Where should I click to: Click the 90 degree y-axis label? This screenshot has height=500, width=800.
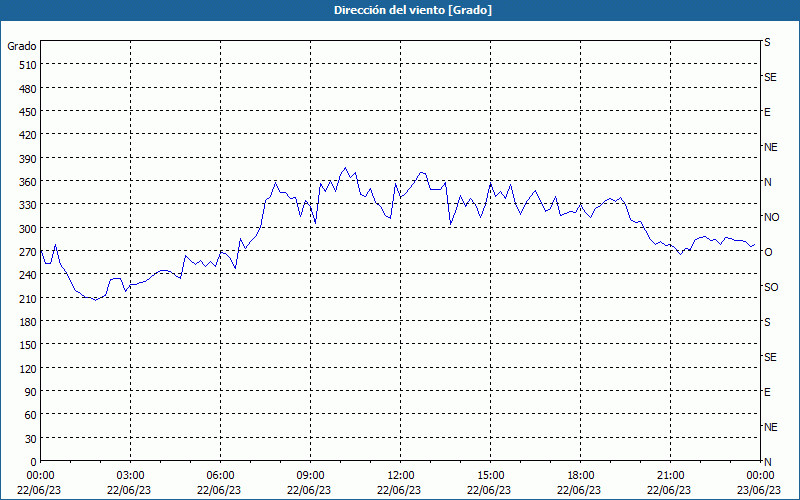coord(29,392)
